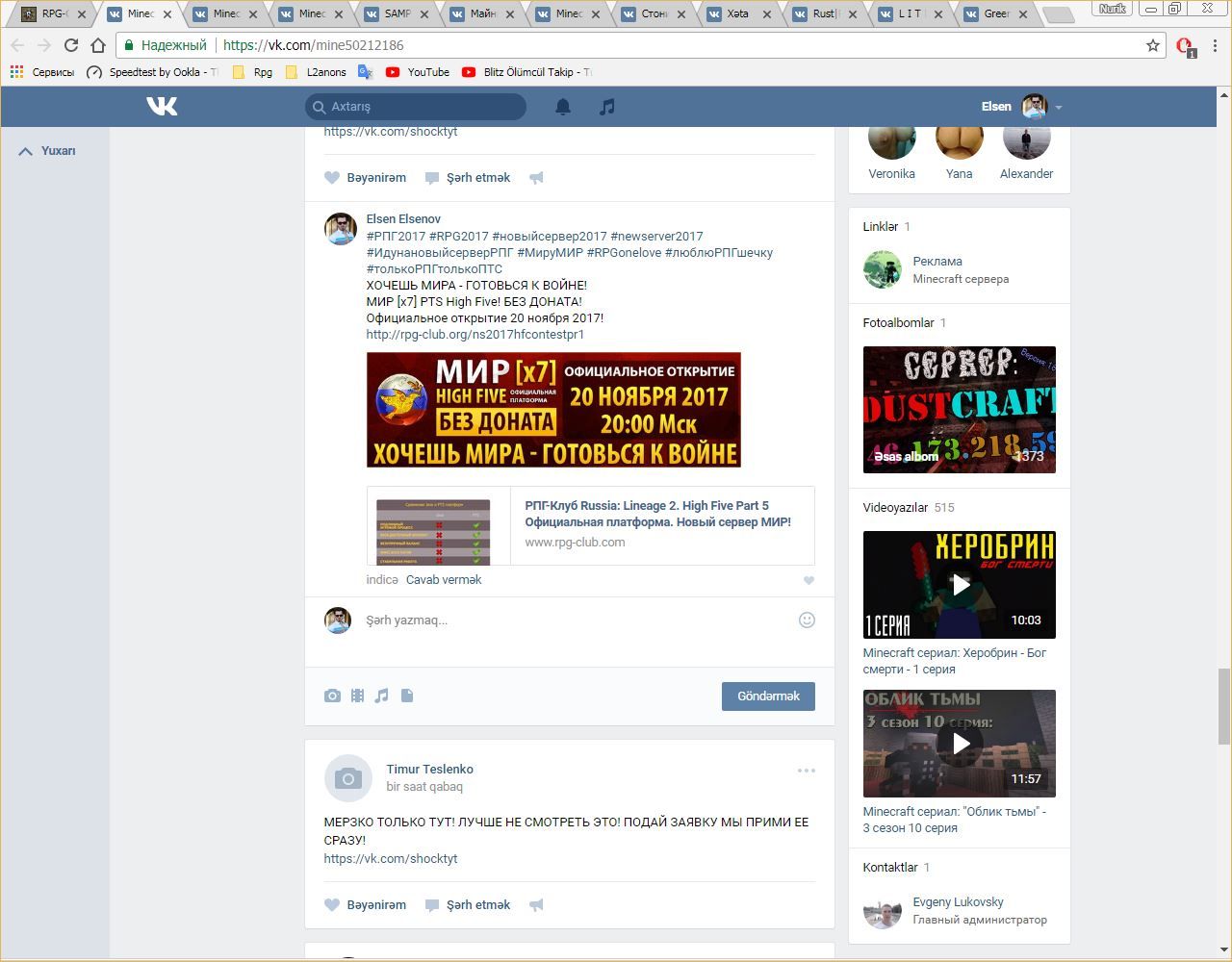Click the Minecraft сериал: Херобрин video title
This screenshot has height=962, width=1232.
pos(954,661)
